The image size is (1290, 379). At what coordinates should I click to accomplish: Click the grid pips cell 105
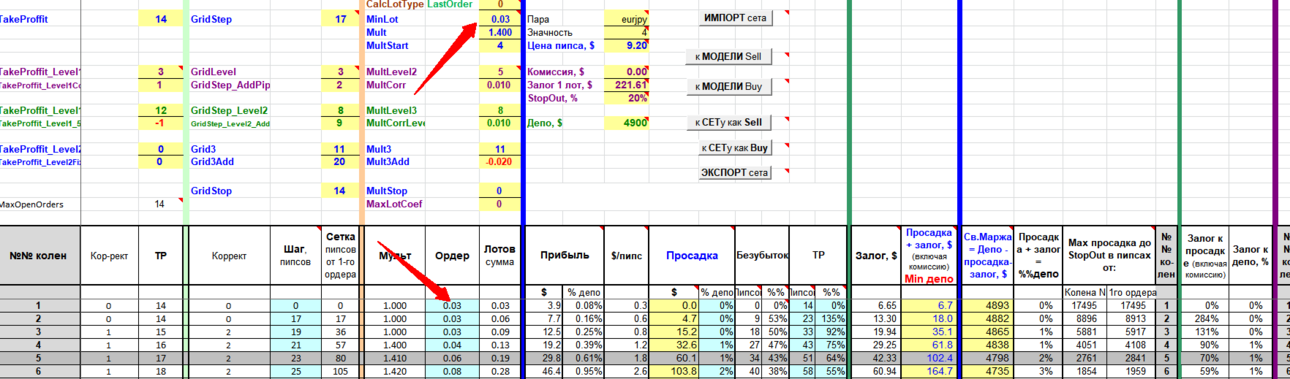pos(341,371)
